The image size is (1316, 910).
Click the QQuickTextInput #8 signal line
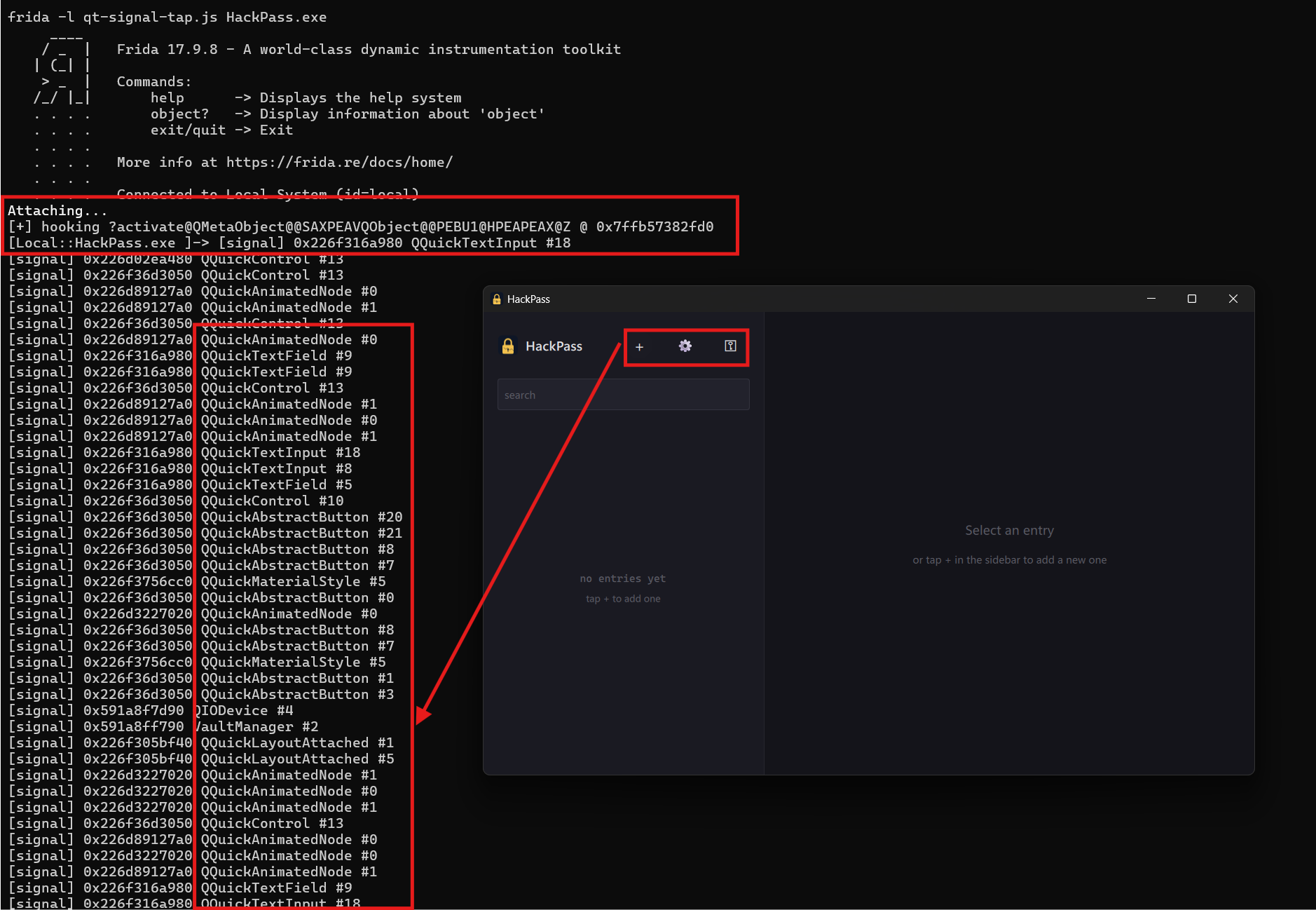pyautogui.click(x=180, y=469)
